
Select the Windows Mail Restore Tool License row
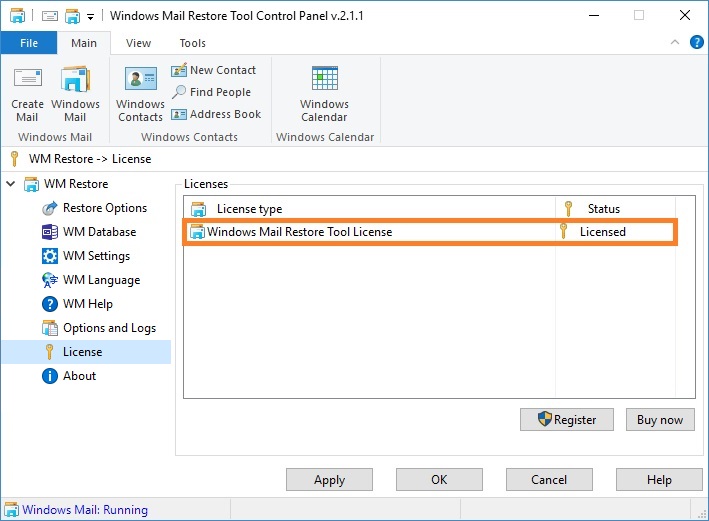click(x=430, y=232)
